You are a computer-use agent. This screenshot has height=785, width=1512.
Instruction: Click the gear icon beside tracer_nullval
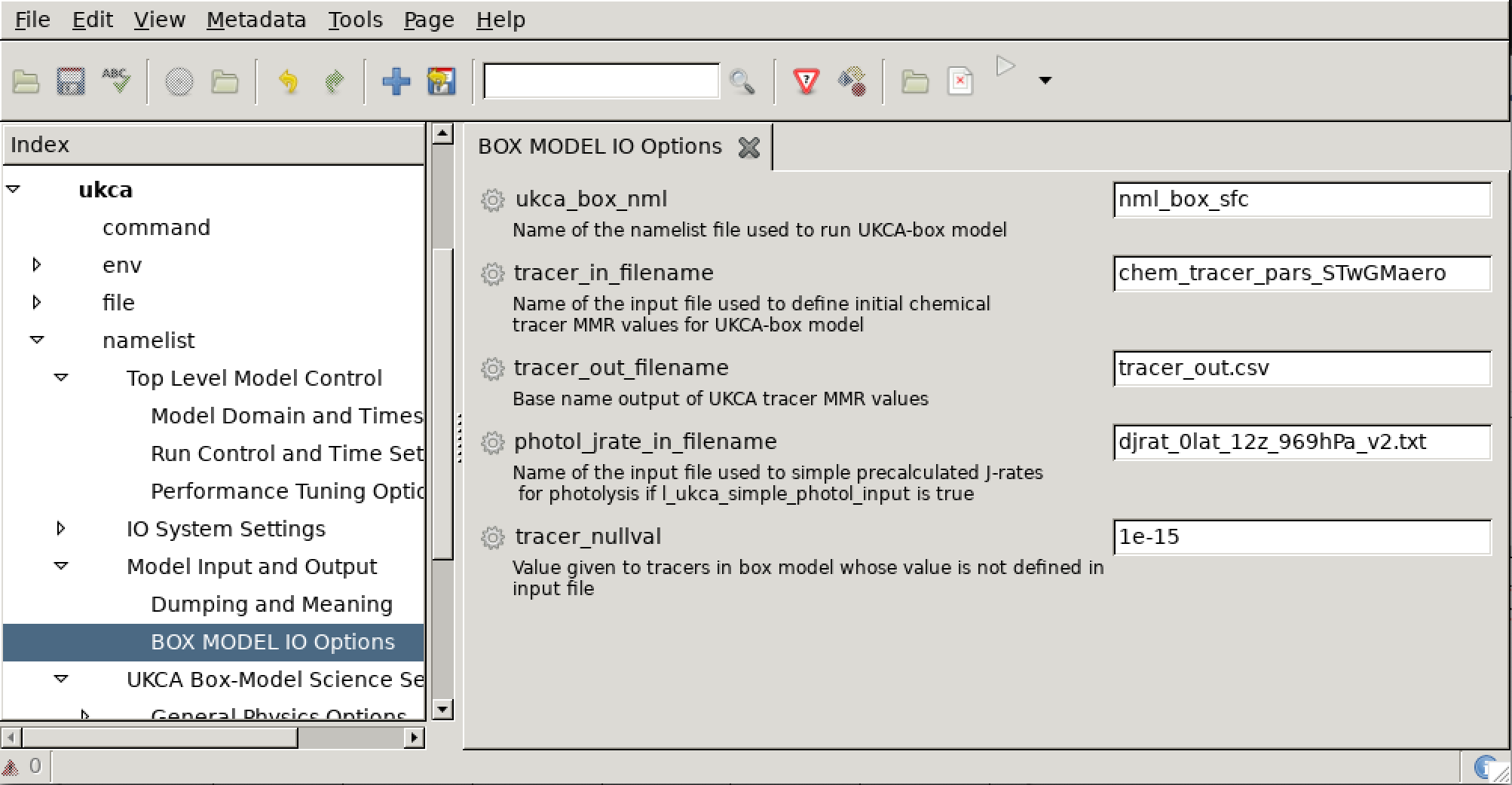tap(492, 538)
